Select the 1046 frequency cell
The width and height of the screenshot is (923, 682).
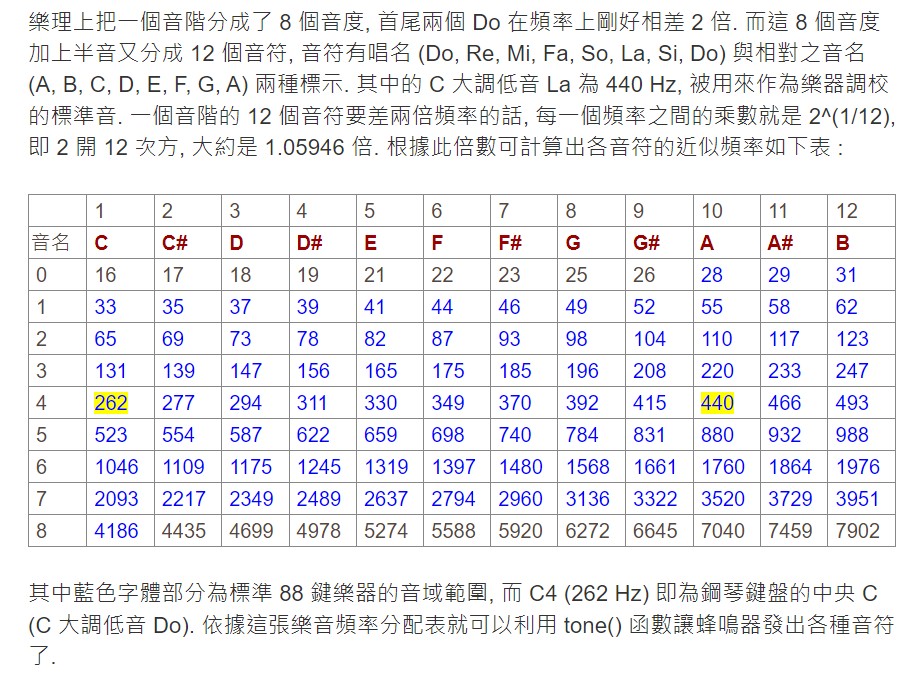(x=116, y=467)
